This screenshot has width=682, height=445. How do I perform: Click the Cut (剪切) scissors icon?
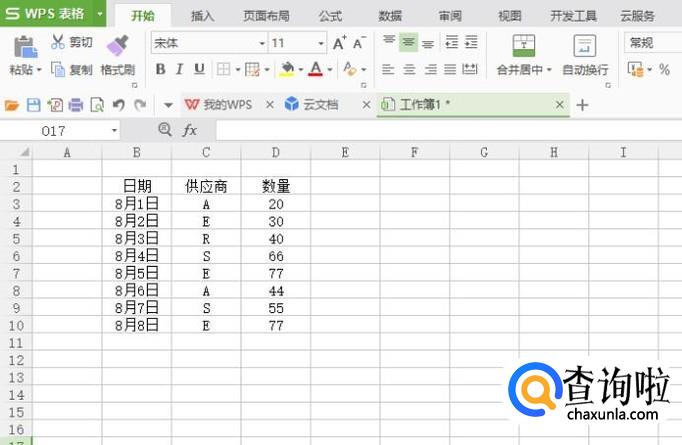[x=58, y=42]
